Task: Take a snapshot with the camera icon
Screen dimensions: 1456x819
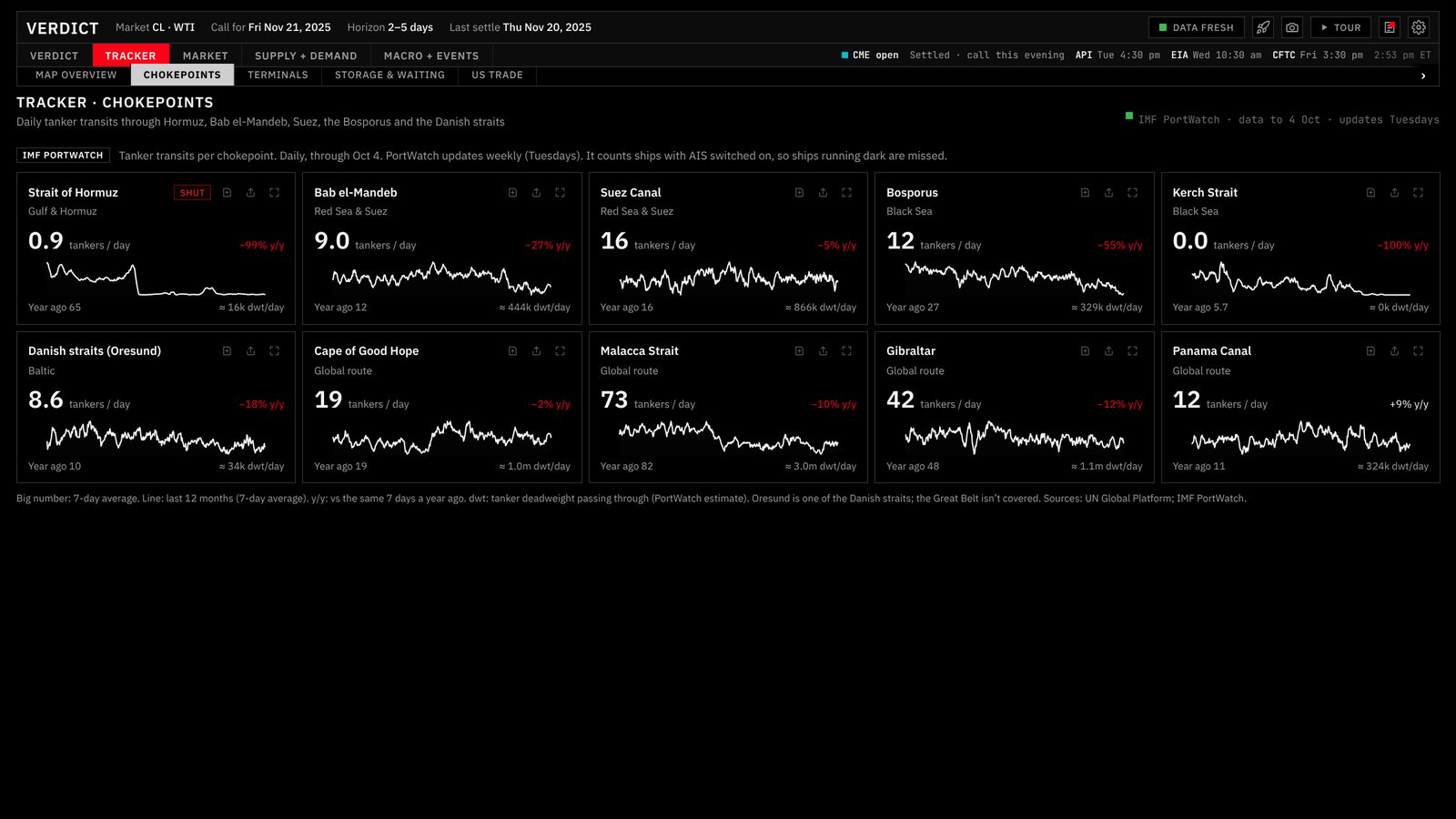Action: tap(1292, 27)
